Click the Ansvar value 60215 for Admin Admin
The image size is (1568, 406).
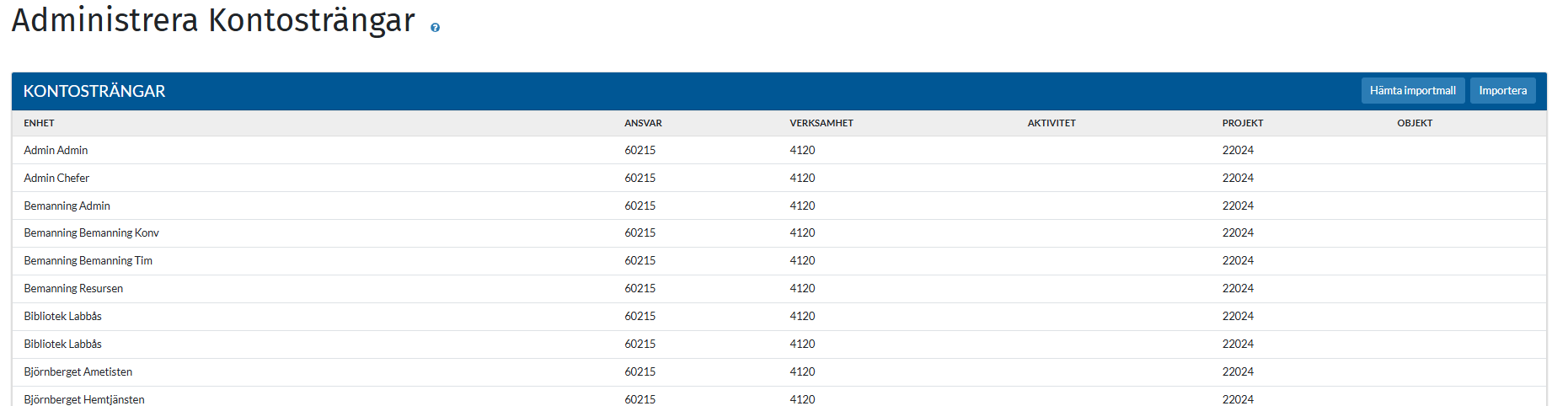640,150
